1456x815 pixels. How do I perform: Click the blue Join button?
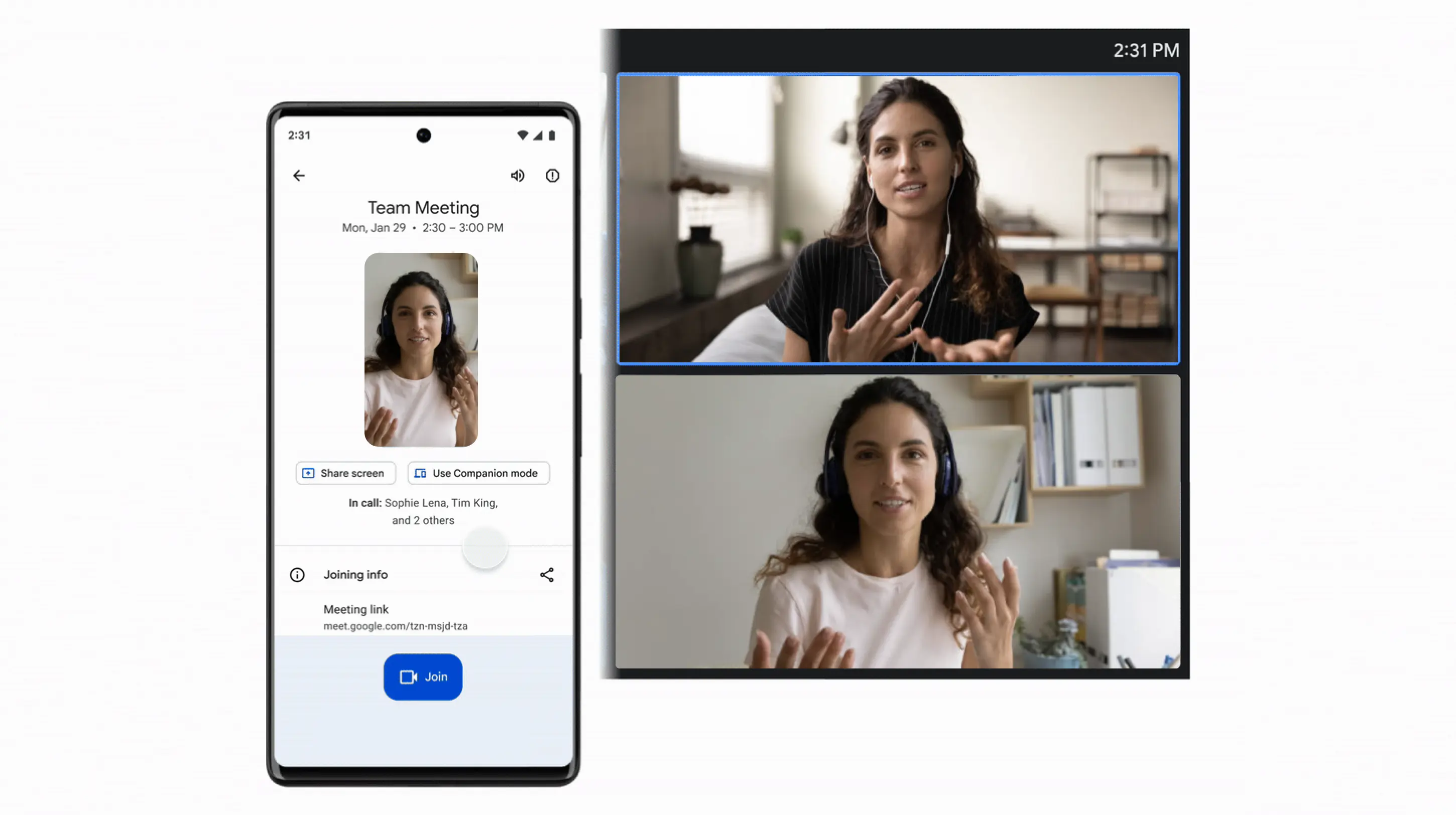pos(423,677)
